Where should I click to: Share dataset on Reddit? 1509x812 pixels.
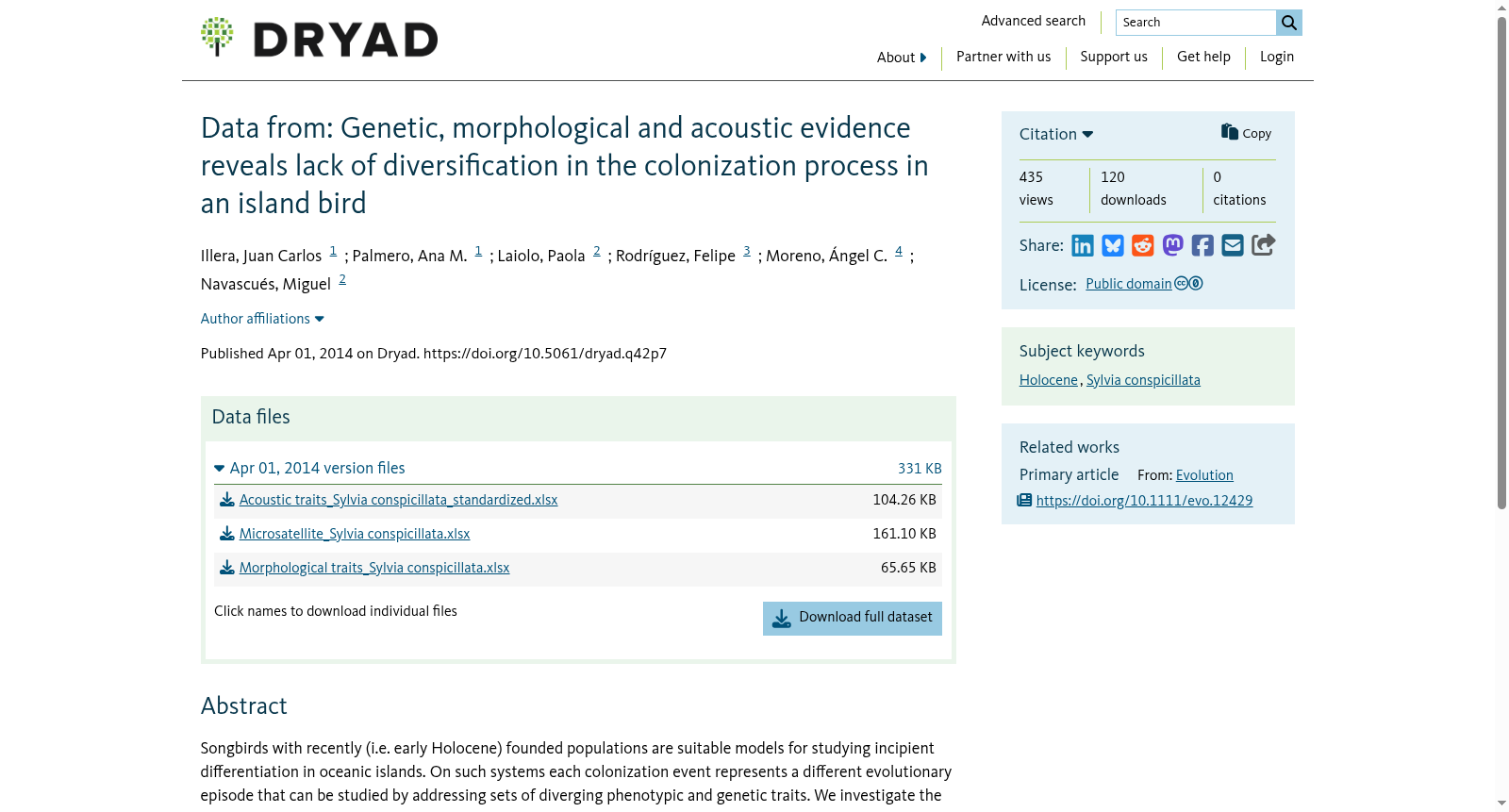point(1143,246)
